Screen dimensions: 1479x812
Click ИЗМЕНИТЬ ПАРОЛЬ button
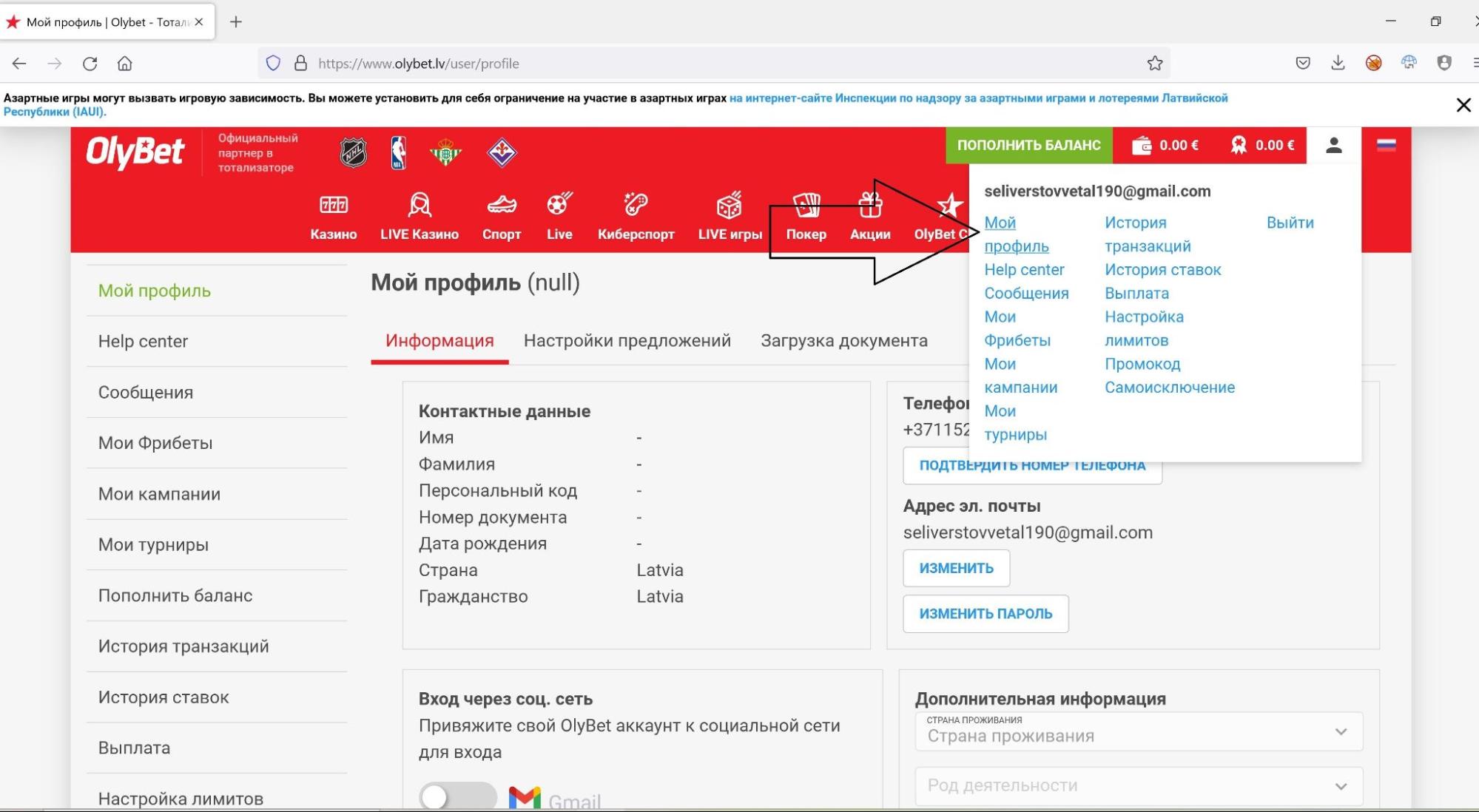click(x=986, y=614)
